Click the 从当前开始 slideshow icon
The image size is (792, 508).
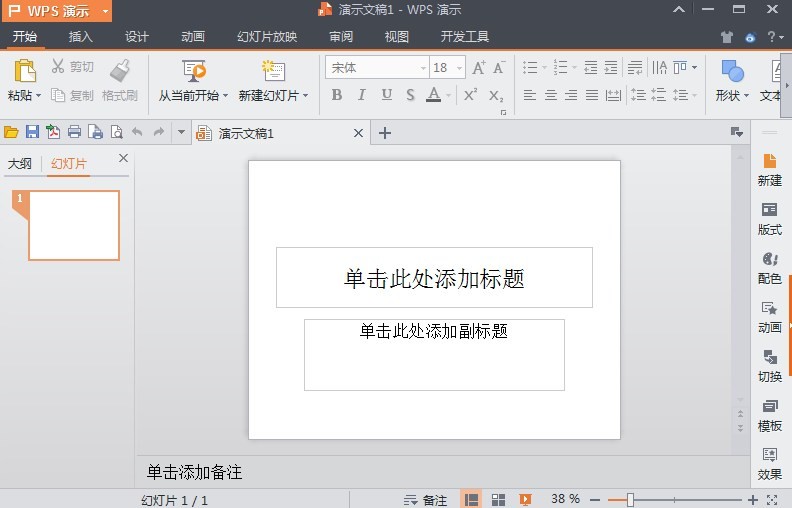(x=193, y=71)
